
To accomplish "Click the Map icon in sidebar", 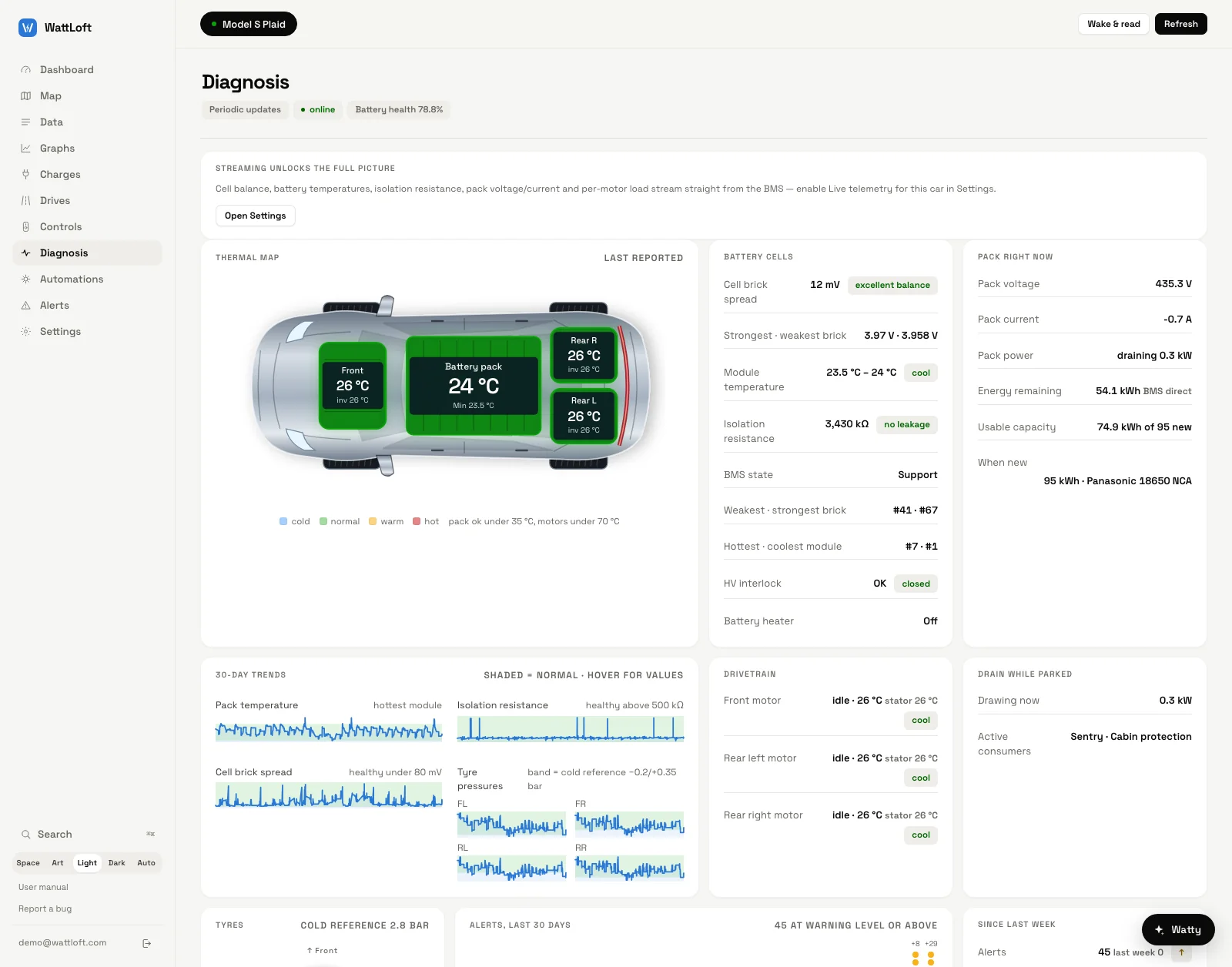I will (x=25, y=96).
